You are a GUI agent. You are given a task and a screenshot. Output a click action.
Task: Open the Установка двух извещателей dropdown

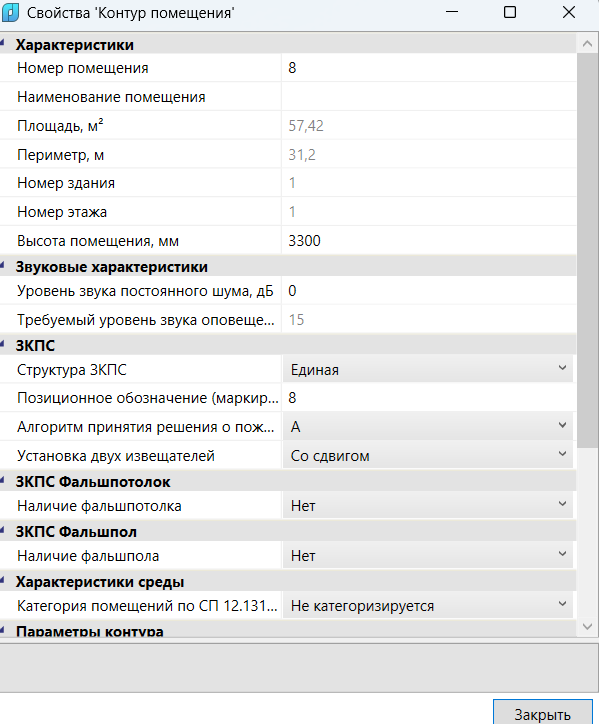click(428, 455)
